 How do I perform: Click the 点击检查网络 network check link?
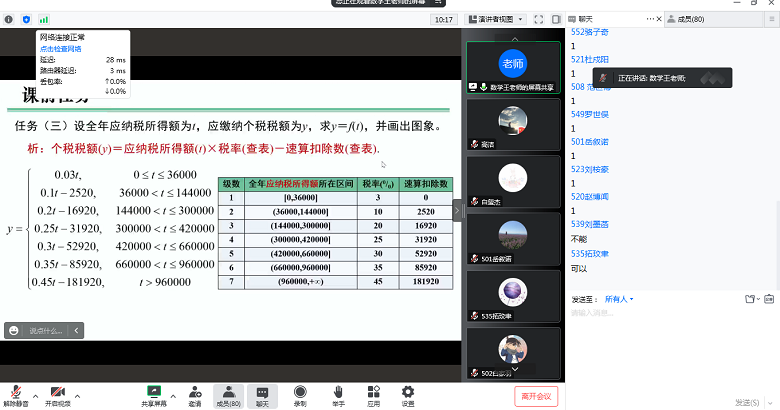(60, 48)
